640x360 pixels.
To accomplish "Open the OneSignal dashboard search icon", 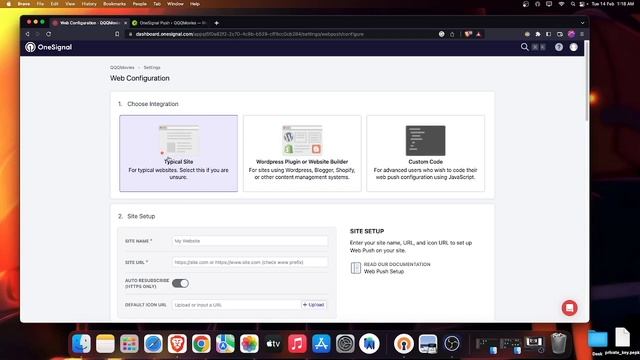I will (x=524, y=47).
